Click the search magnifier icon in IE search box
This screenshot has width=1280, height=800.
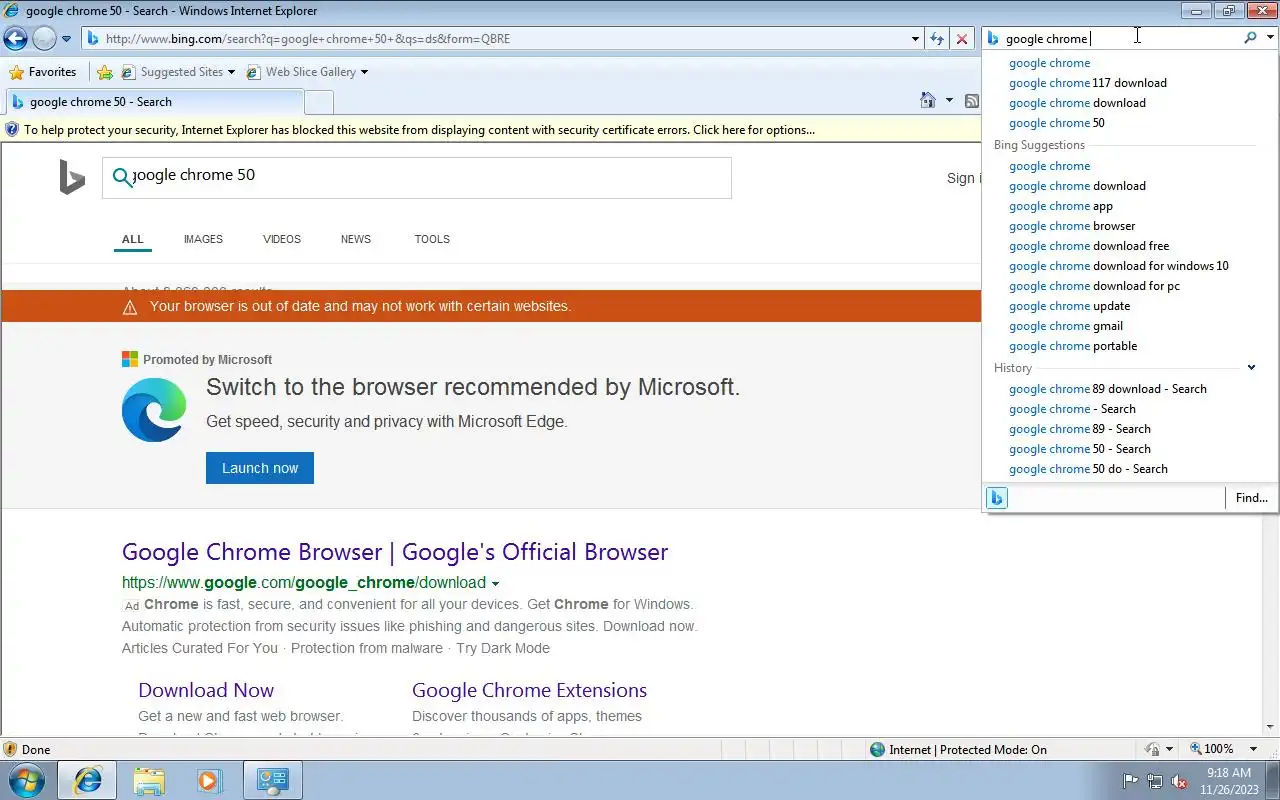(1250, 38)
